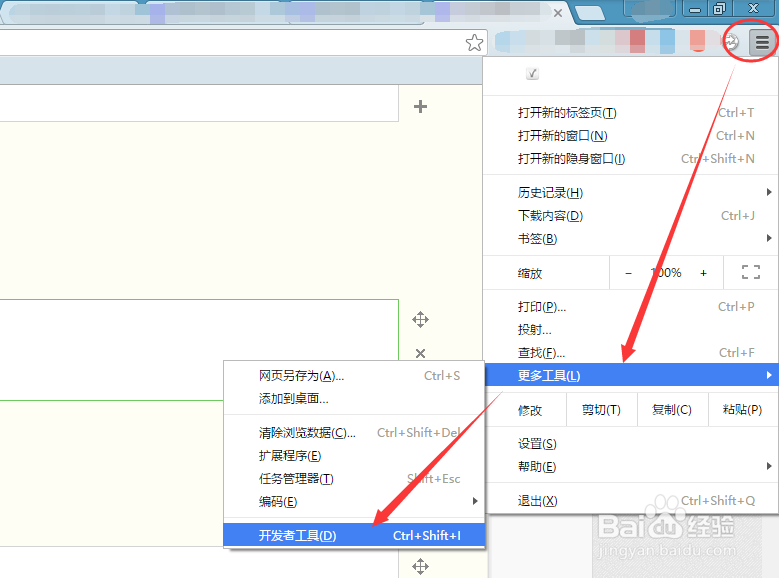779x578 pixels.
Task: Select 退出(X) to quit browser
Action: point(631,500)
